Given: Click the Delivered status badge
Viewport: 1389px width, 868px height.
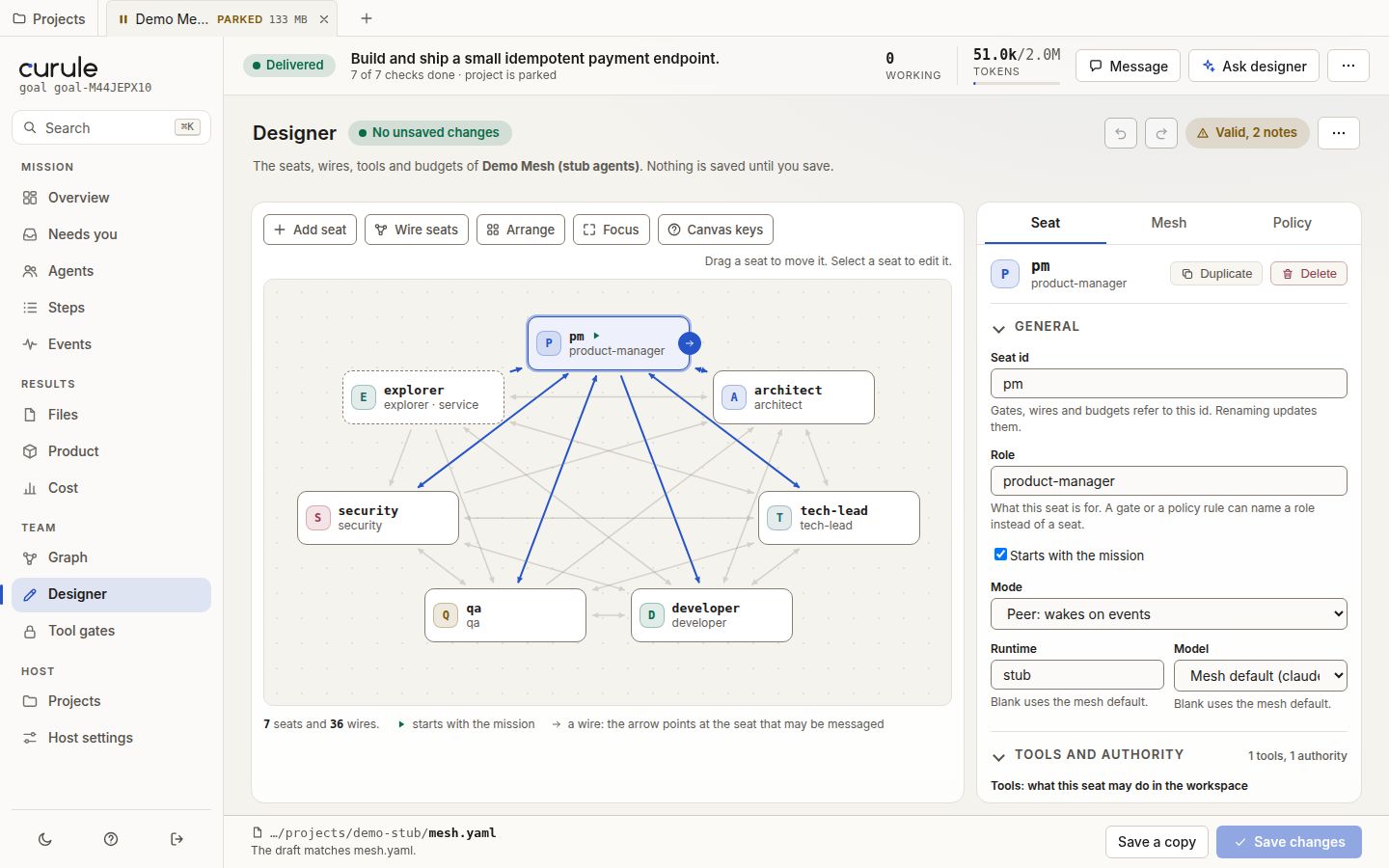Looking at the screenshot, I should point(289,65).
